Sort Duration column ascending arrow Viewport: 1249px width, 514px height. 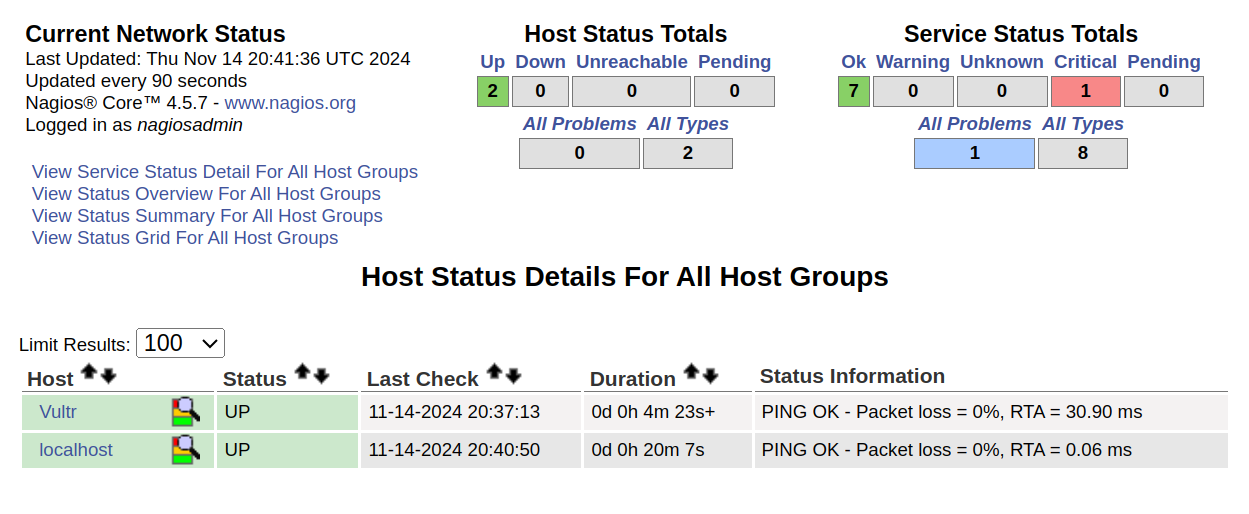pyautogui.click(x=691, y=373)
